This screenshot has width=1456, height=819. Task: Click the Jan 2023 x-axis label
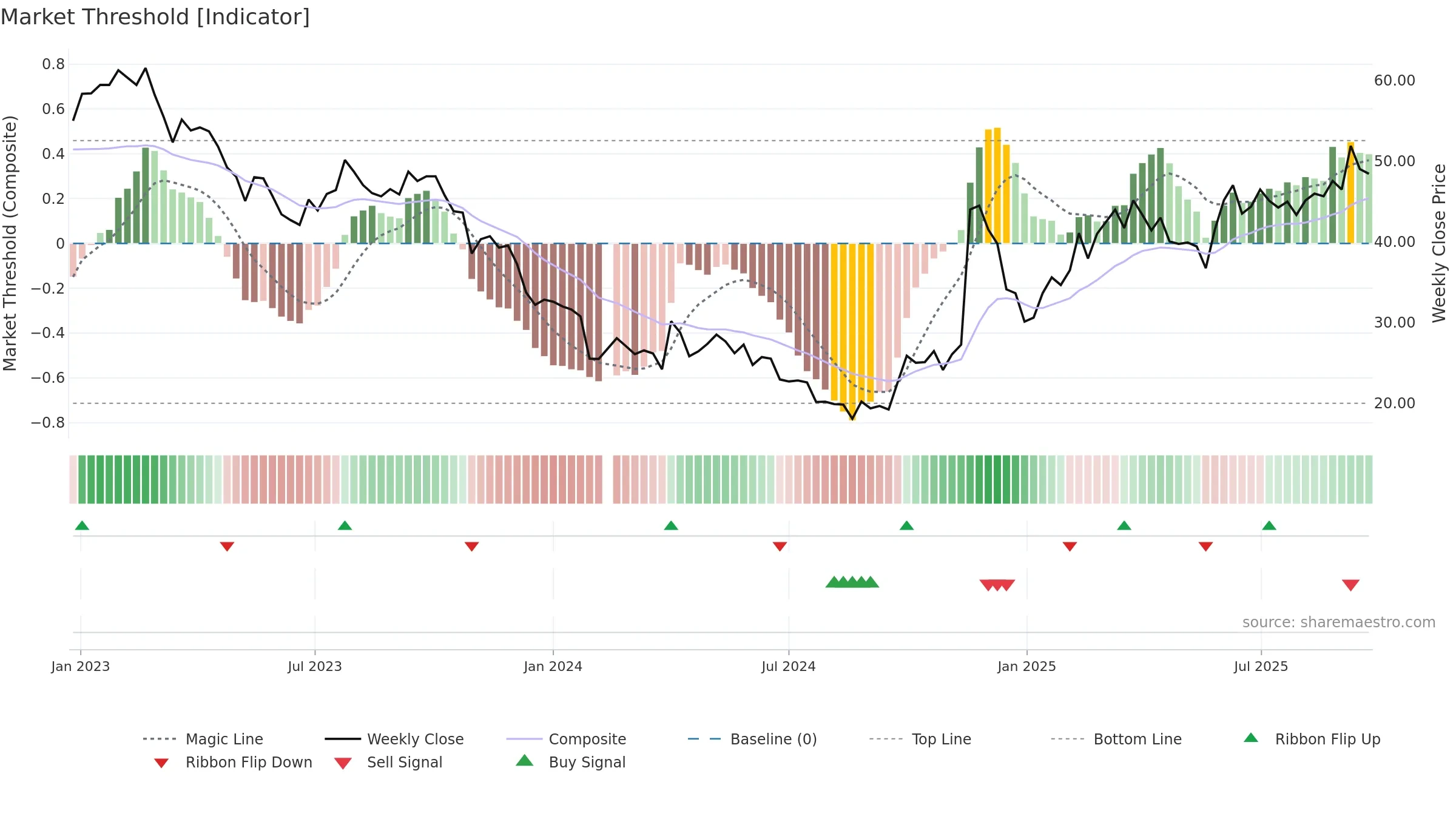coord(80,666)
